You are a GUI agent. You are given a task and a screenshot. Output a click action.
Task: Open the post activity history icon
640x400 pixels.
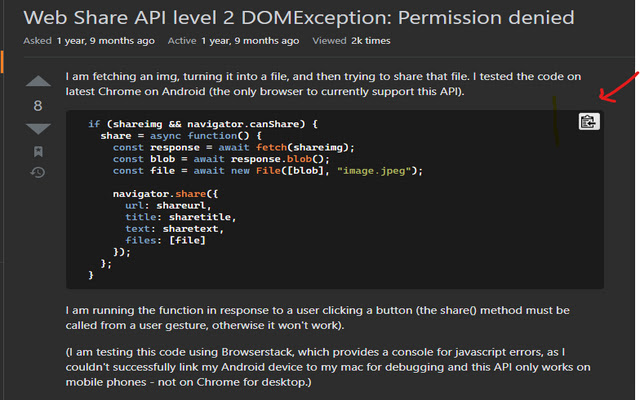coord(38,172)
